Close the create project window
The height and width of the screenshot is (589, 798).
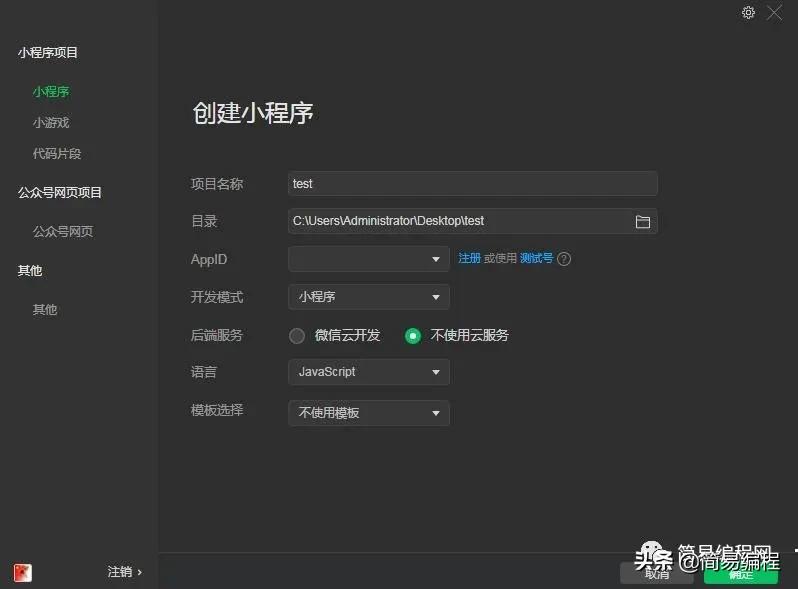(774, 12)
